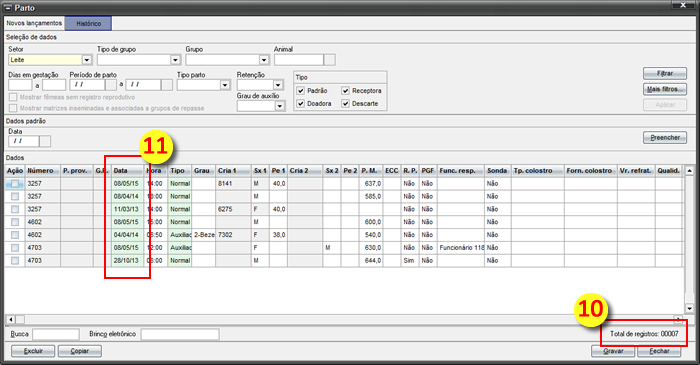Click the Busca search field
The image size is (700, 365).
pos(56,334)
